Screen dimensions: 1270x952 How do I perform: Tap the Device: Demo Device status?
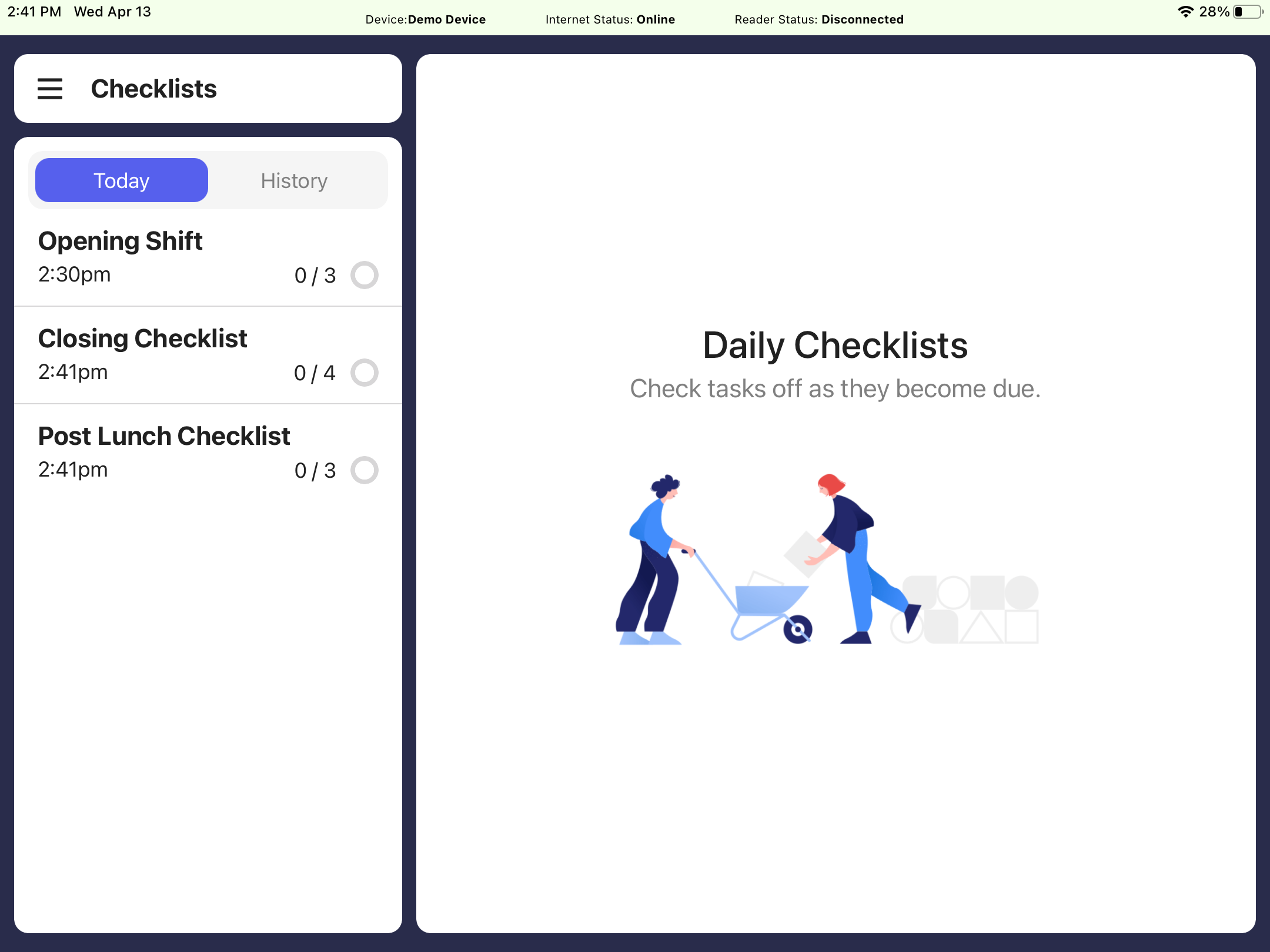(426, 19)
